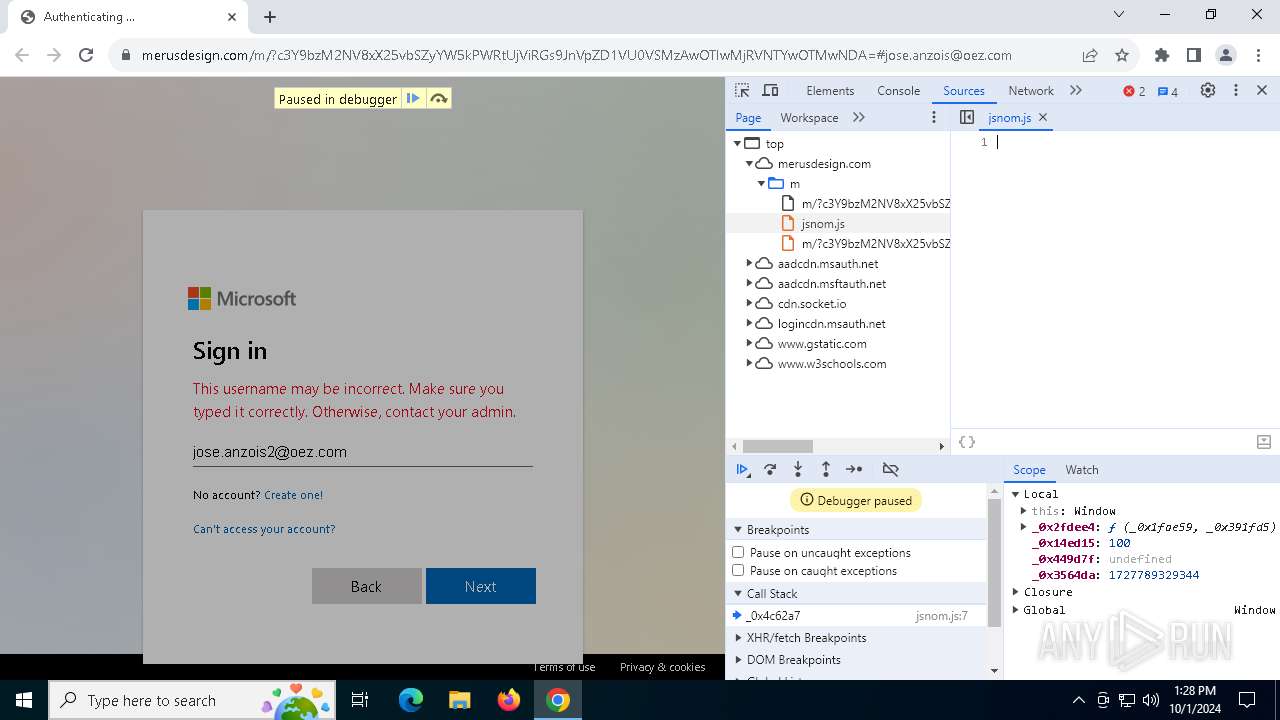The image size is (1280, 720).
Task: Follow the Create one! link
Action: [x=293, y=495]
